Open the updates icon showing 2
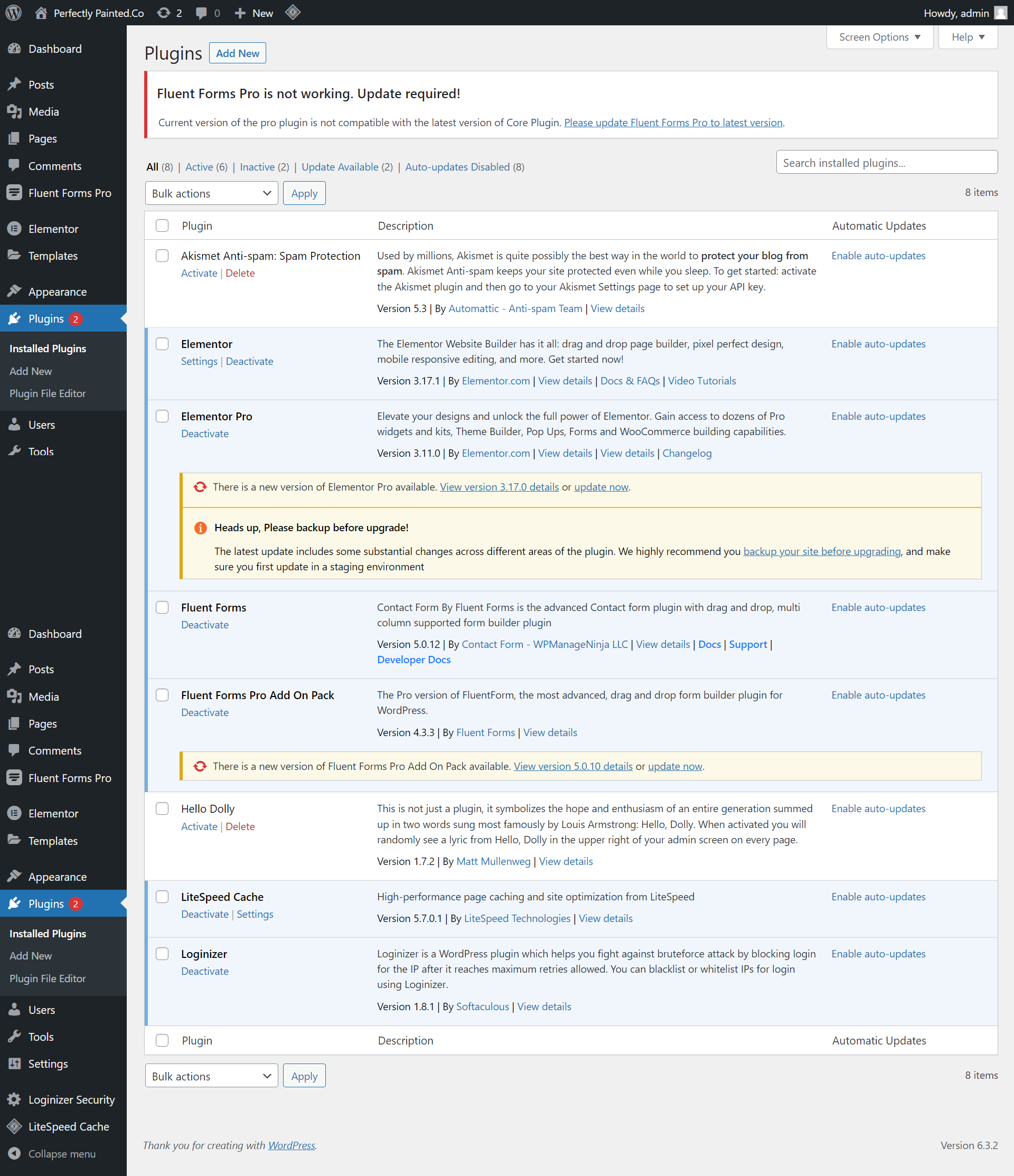 (x=164, y=13)
